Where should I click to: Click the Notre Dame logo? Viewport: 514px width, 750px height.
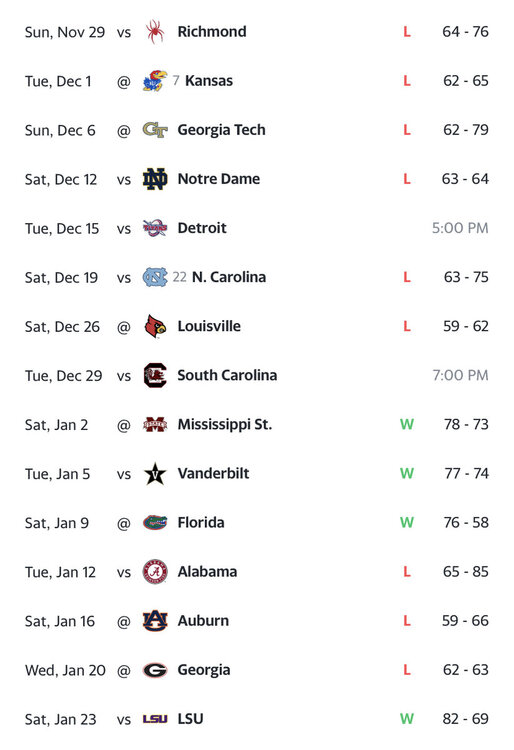[155, 179]
